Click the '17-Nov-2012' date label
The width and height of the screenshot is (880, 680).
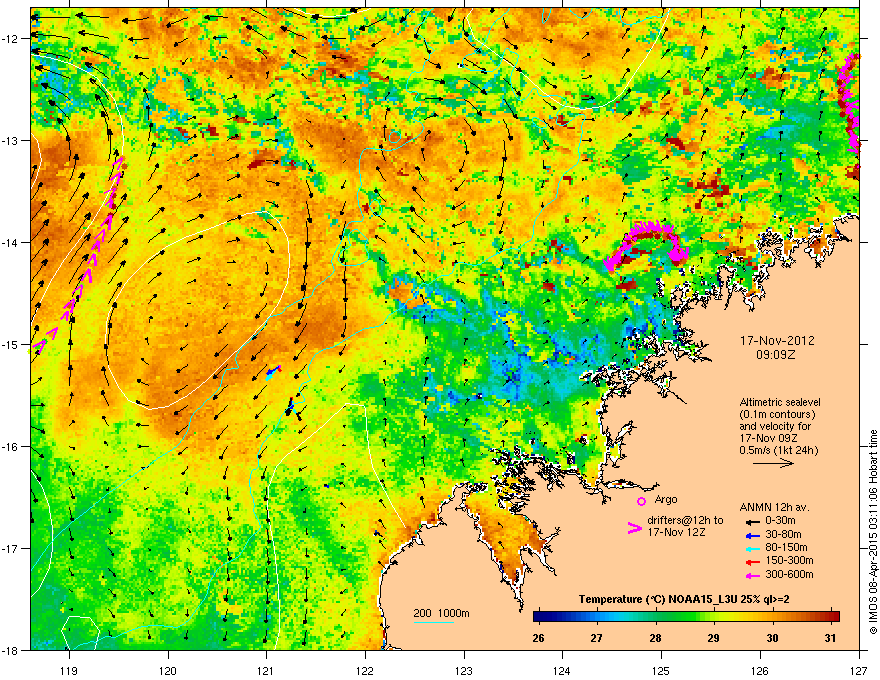777,341
